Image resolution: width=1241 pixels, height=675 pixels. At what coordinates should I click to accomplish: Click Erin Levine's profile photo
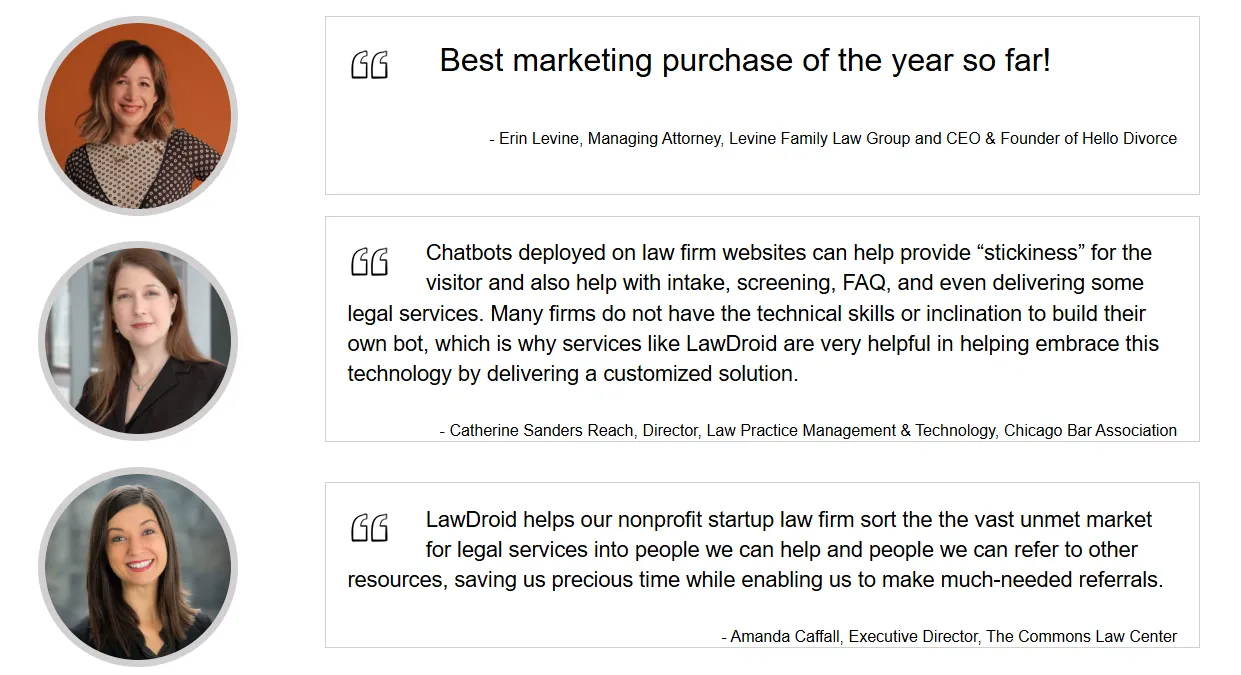tap(138, 115)
